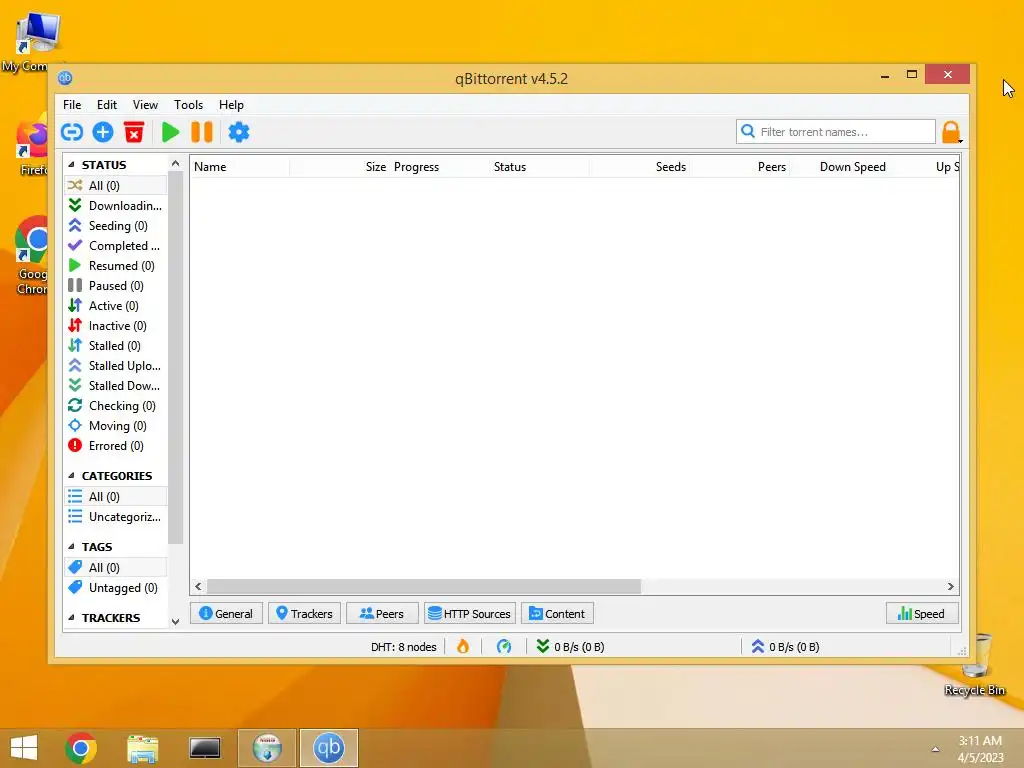Select the Uncategorized category filter
The image size is (1024, 768).
(x=116, y=517)
